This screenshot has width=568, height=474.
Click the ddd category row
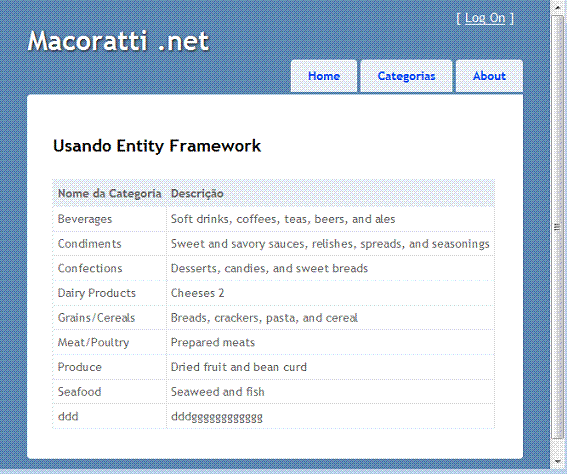tap(273, 416)
